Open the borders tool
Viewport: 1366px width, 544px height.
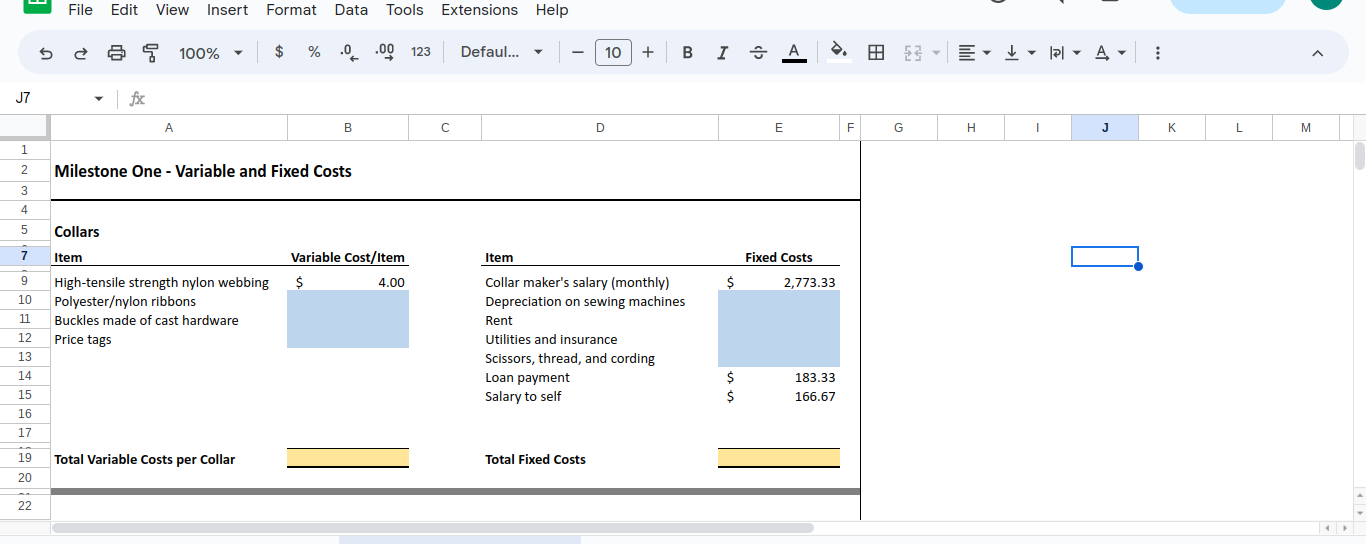coord(876,52)
